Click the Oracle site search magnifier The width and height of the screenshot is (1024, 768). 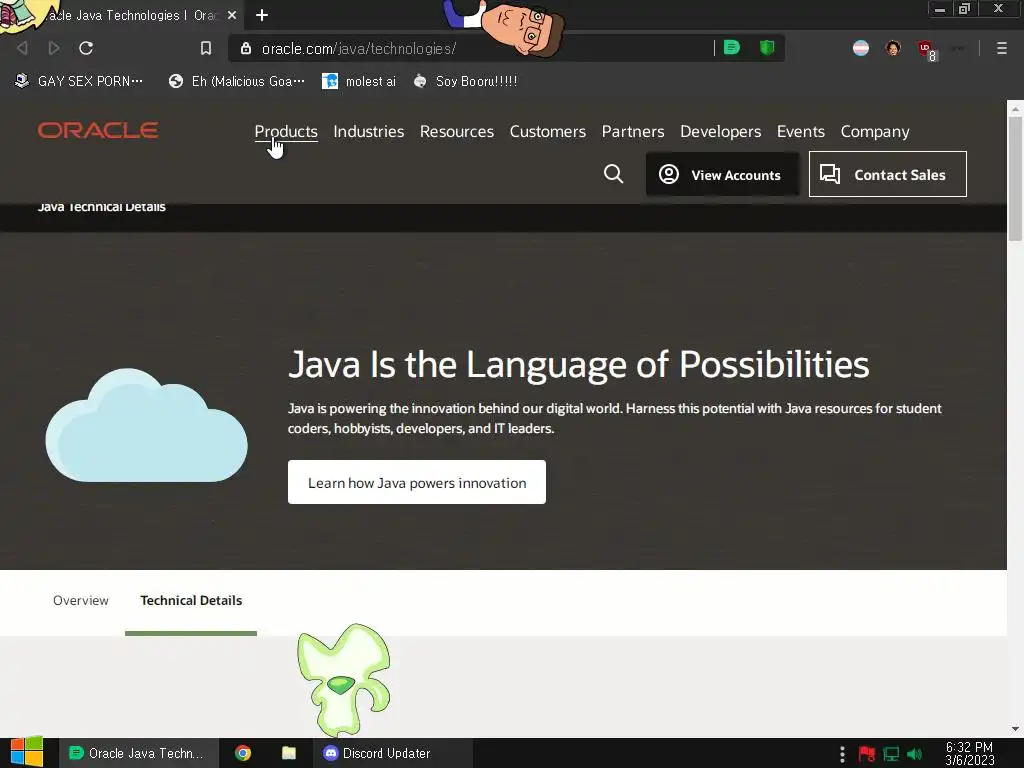pyautogui.click(x=613, y=174)
